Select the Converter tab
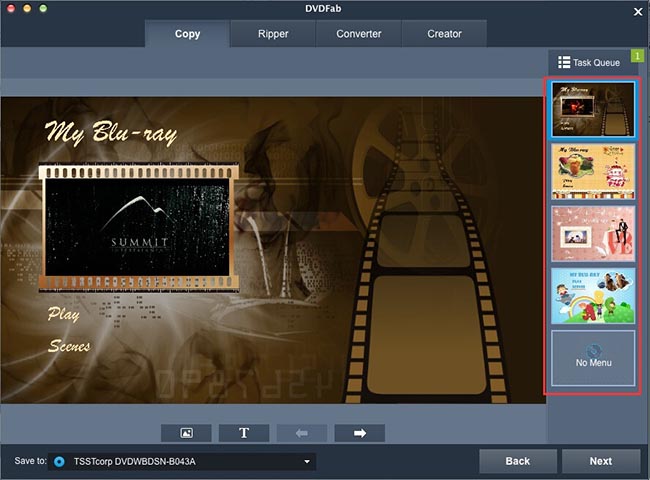650x480 pixels. click(359, 34)
